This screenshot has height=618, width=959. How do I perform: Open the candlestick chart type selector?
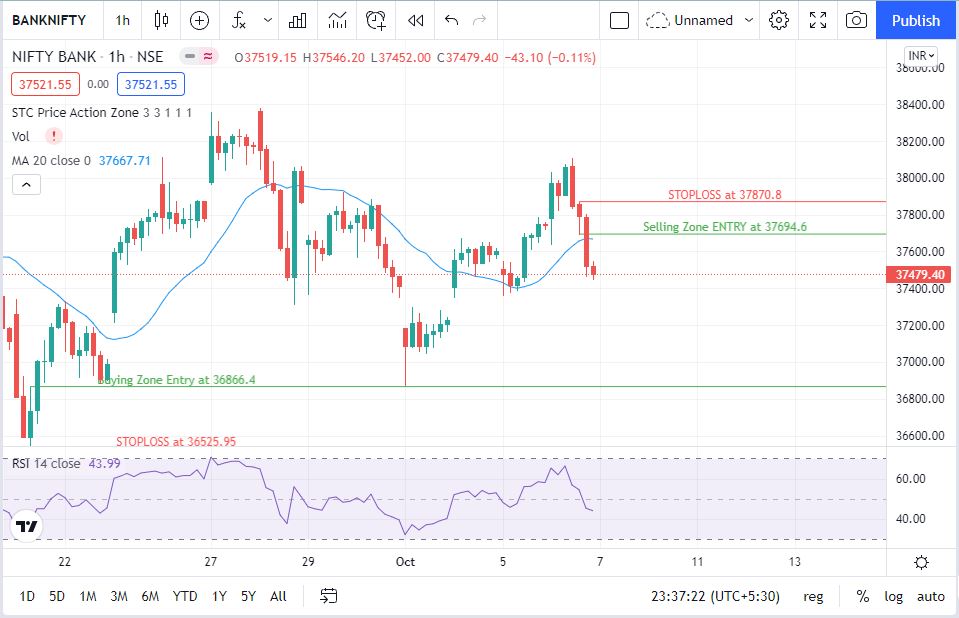point(161,20)
